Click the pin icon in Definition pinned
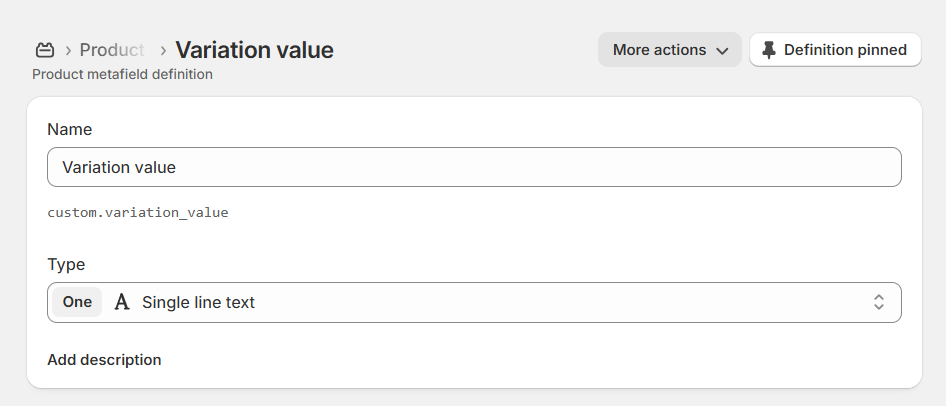Screen dimensions: 946x406 click(x=768, y=50)
